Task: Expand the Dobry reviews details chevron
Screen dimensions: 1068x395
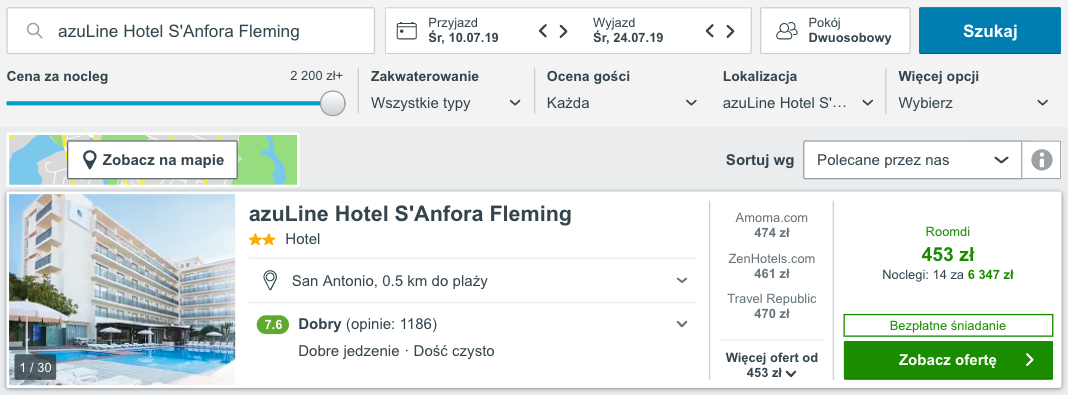Action: [x=682, y=324]
